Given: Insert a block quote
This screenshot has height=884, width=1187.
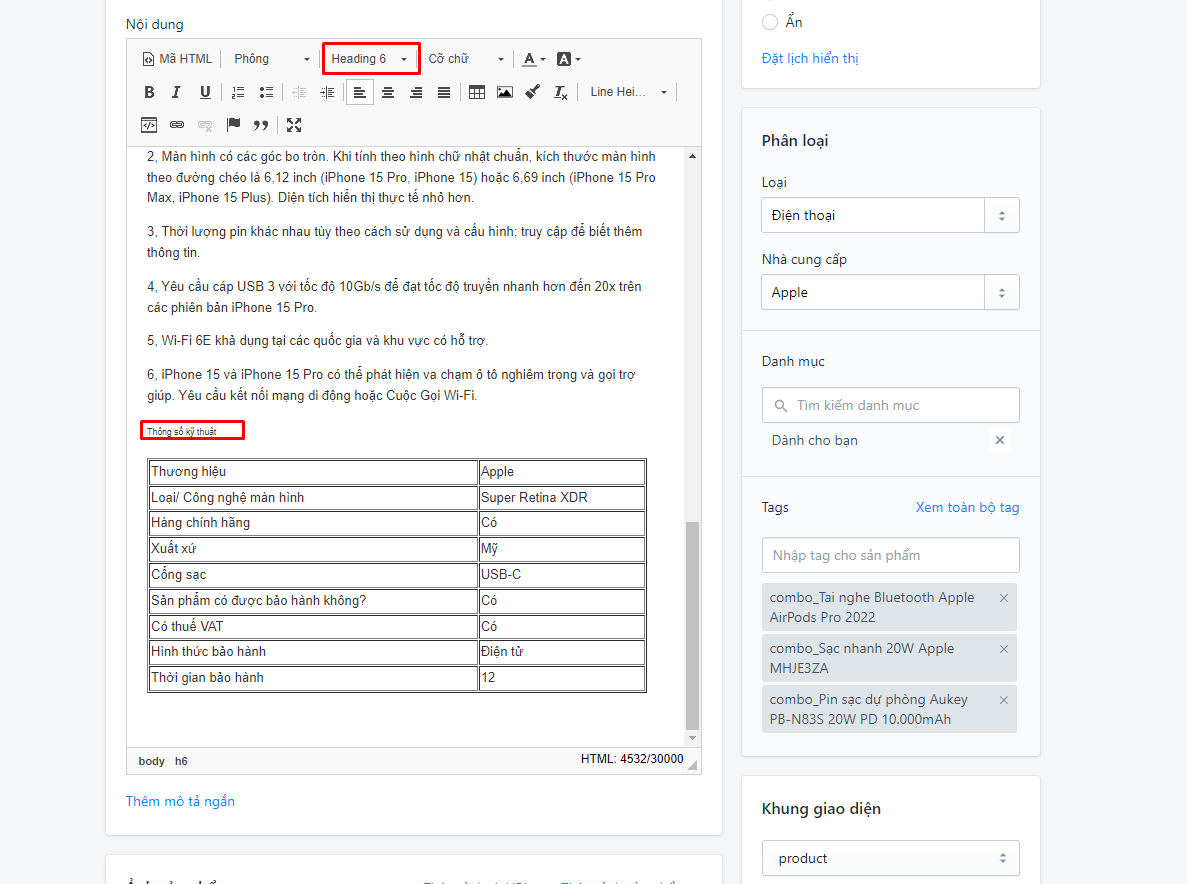Looking at the screenshot, I should [260, 125].
